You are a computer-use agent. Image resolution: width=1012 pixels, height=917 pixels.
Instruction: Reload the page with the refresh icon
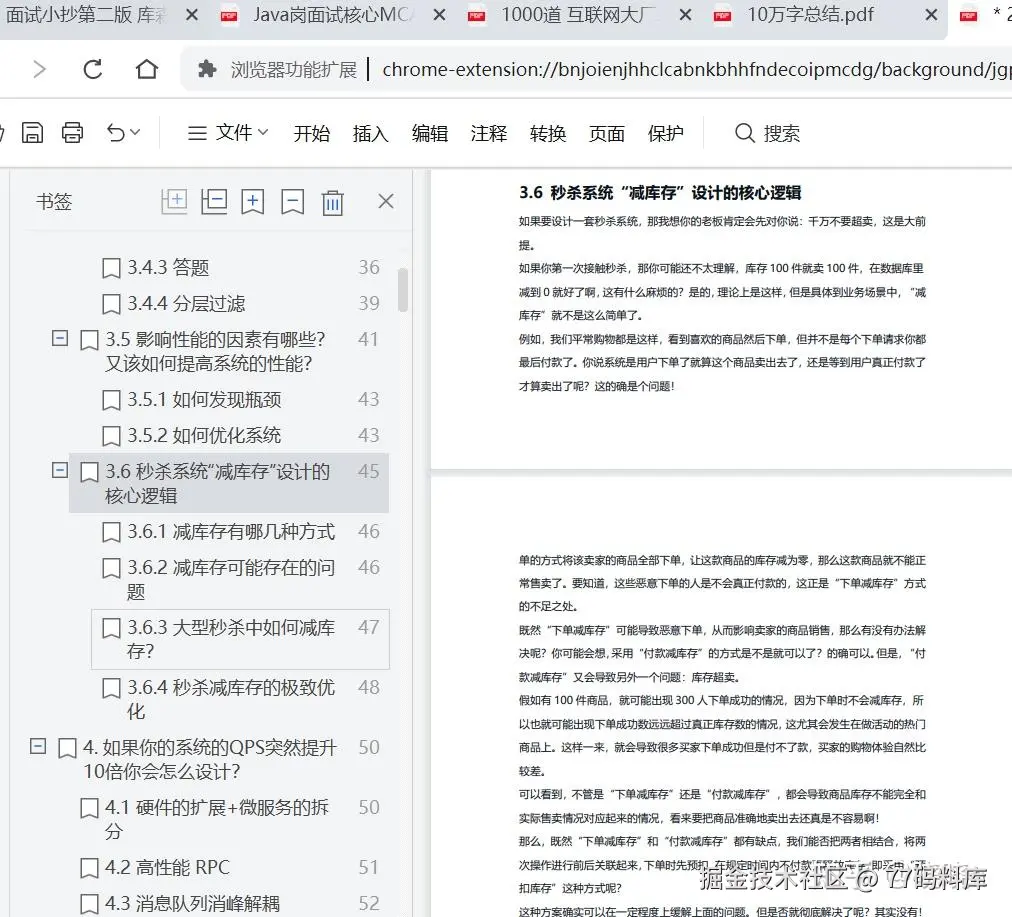click(93, 69)
